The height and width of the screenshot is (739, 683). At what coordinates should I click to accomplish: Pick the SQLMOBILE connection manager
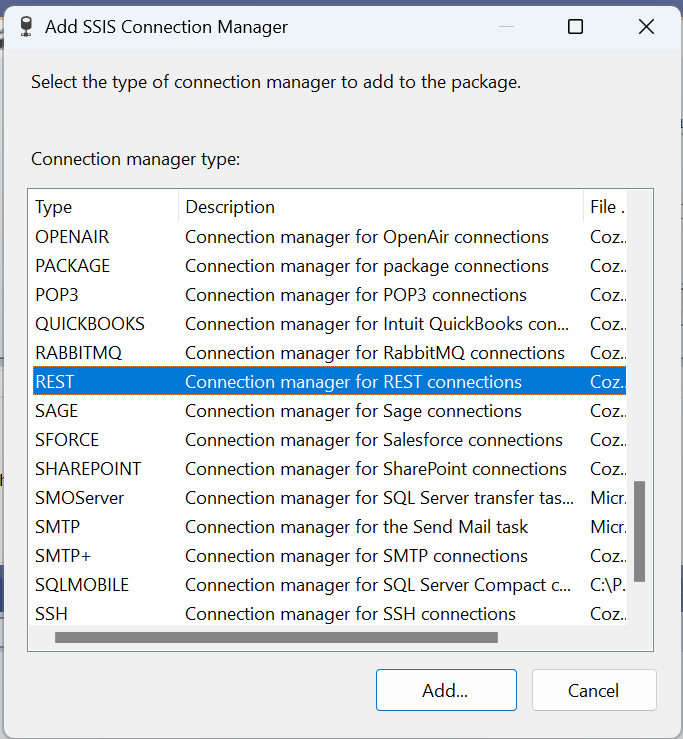pyautogui.click(x=82, y=585)
